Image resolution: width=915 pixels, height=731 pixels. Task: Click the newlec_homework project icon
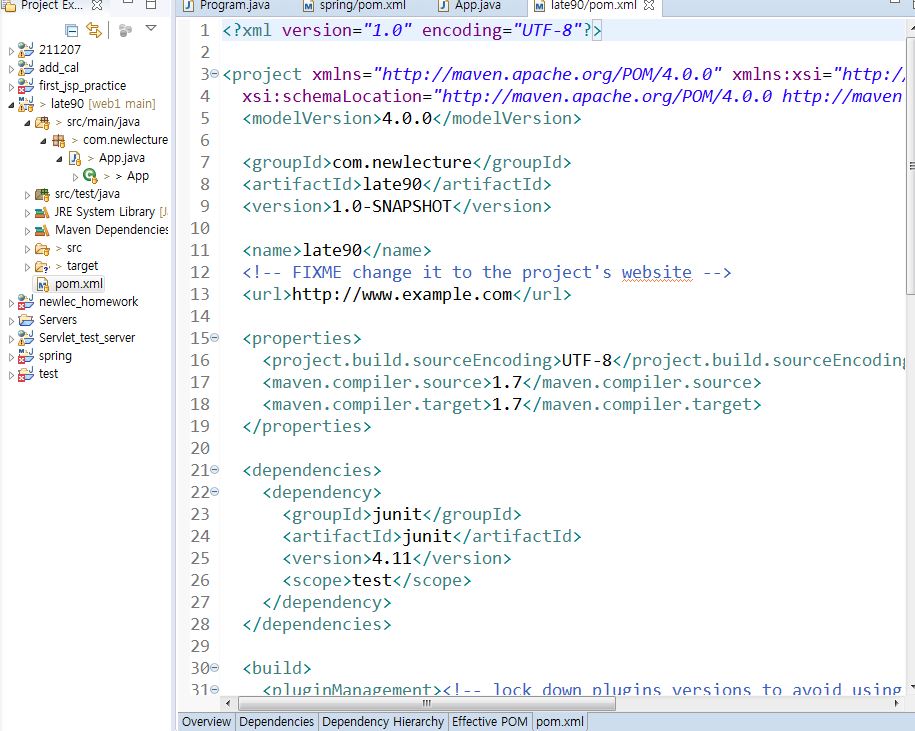coord(26,302)
